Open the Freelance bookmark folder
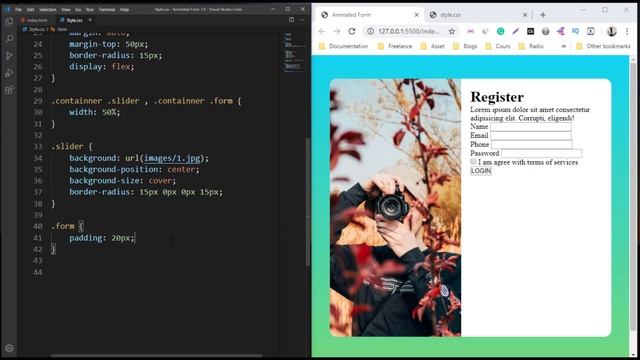This screenshot has width=640, height=360. 395,46
